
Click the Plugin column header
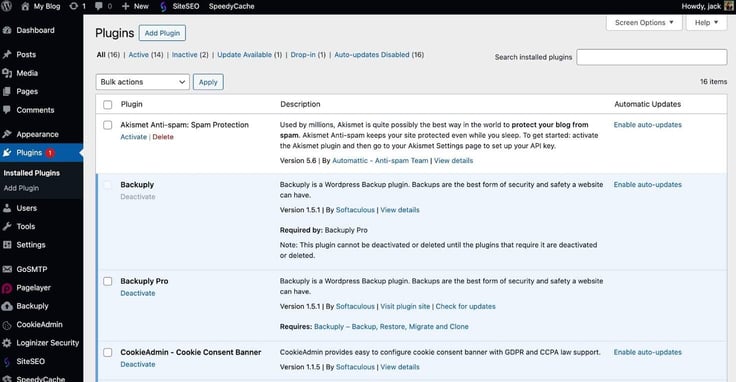click(x=131, y=104)
